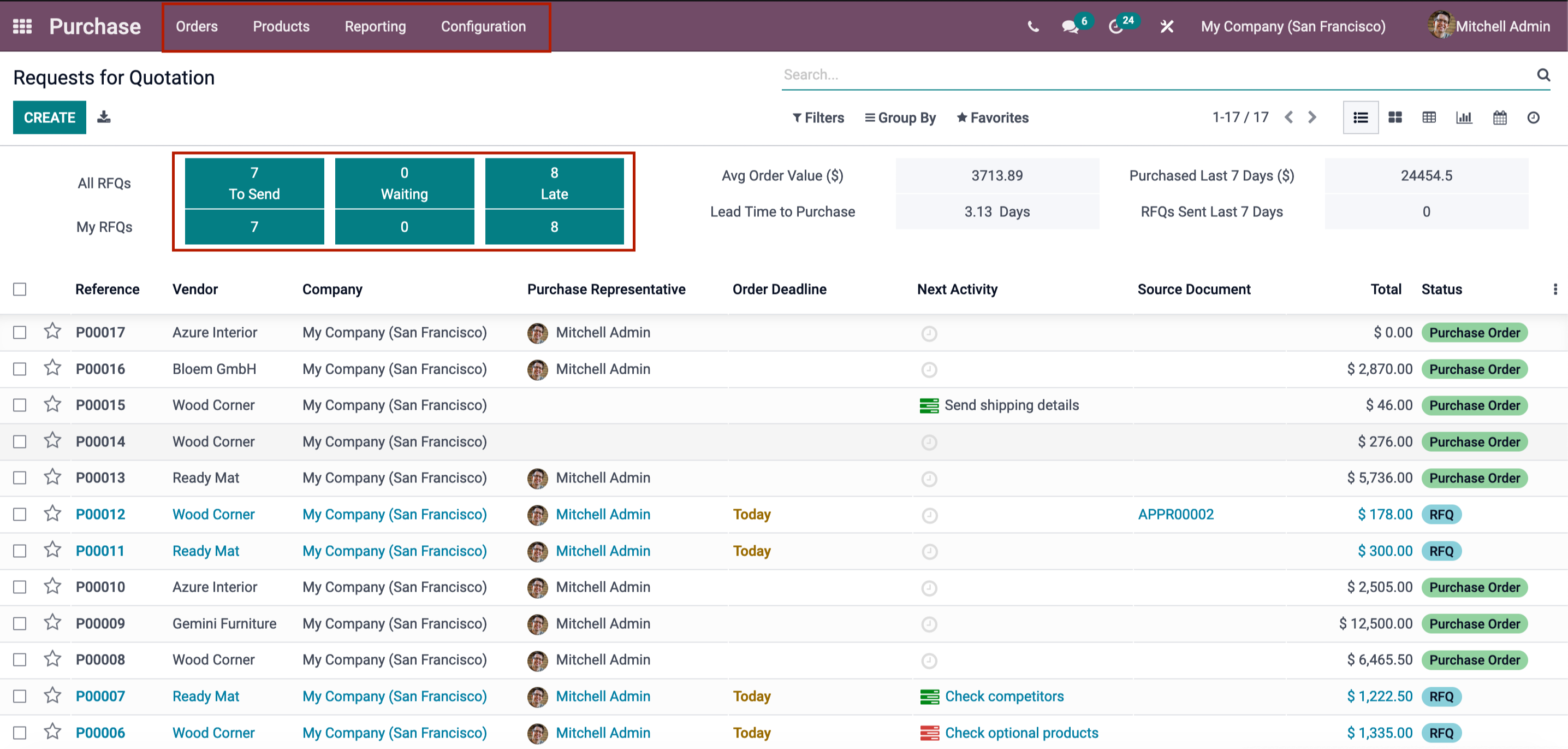The width and height of the screenshot is (1568, 749).
Task: Click the blue RFQ status badge for P00007
Action: 1441,696
